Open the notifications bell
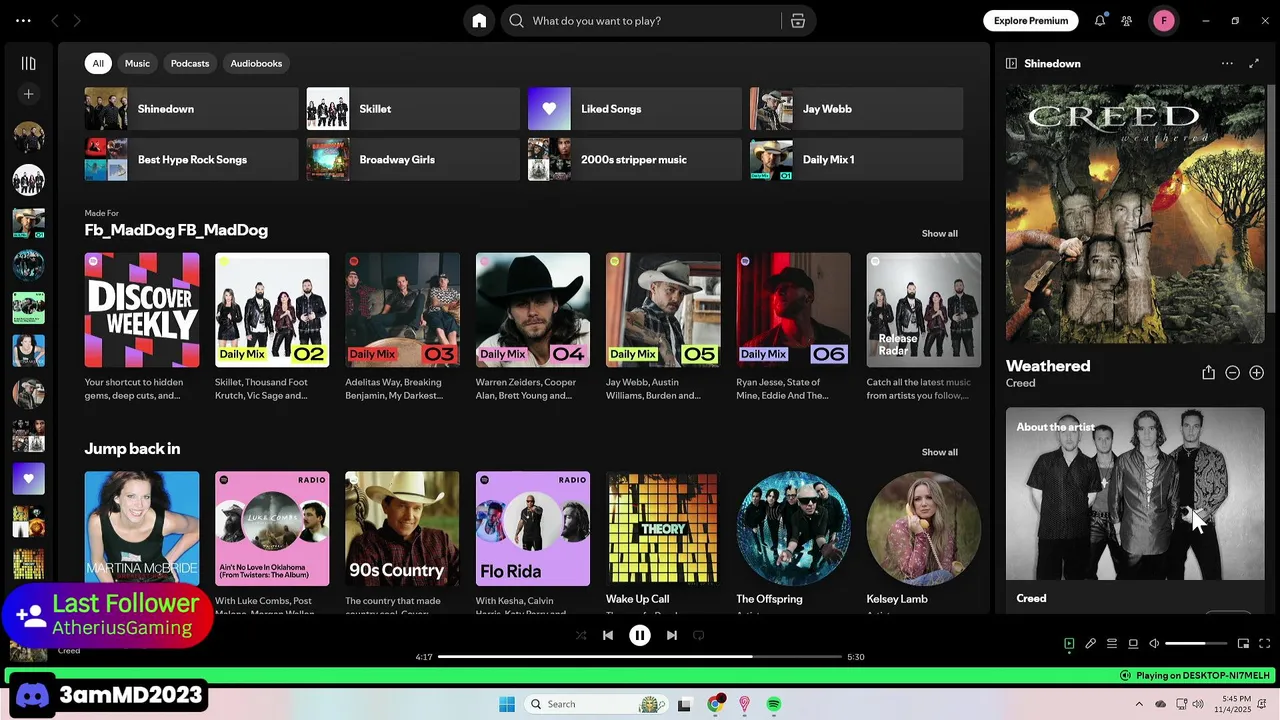1280x720 pixels. click(x=1100, y=21)
